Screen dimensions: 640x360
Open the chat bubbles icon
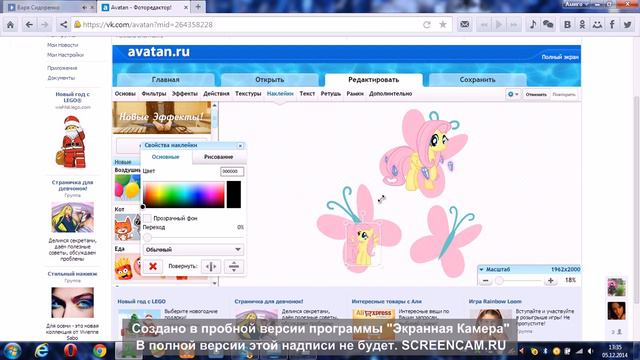click(548, 25)
